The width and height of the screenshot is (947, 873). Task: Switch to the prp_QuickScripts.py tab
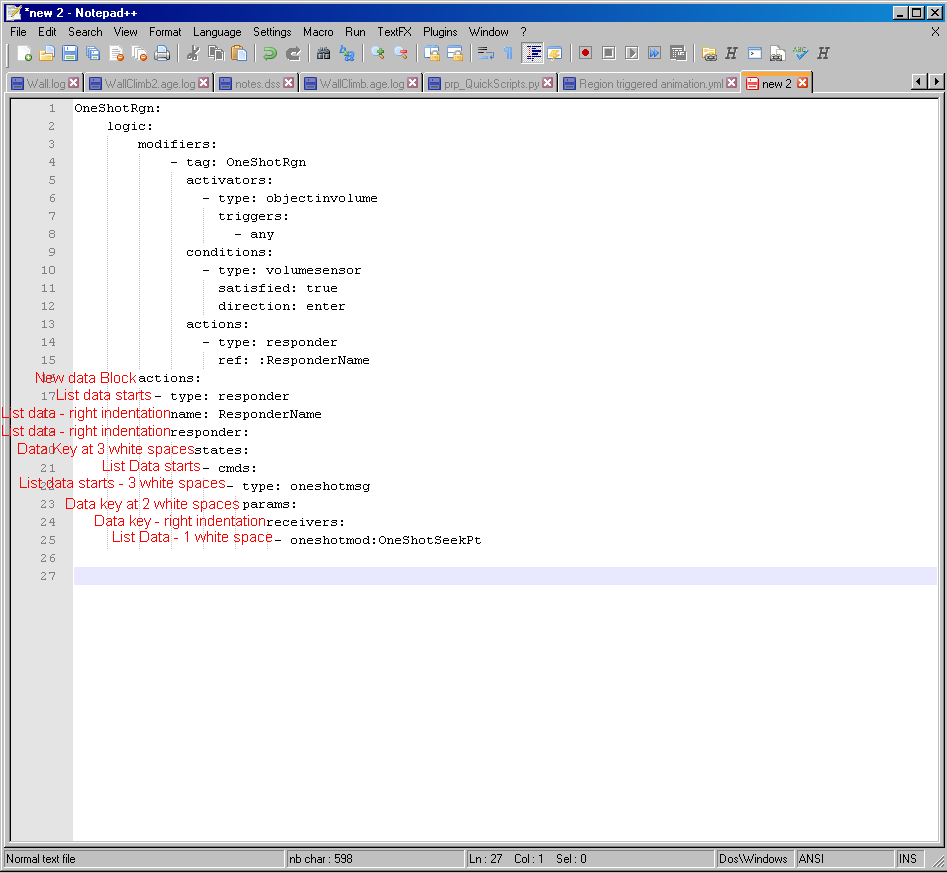(491, 83)
